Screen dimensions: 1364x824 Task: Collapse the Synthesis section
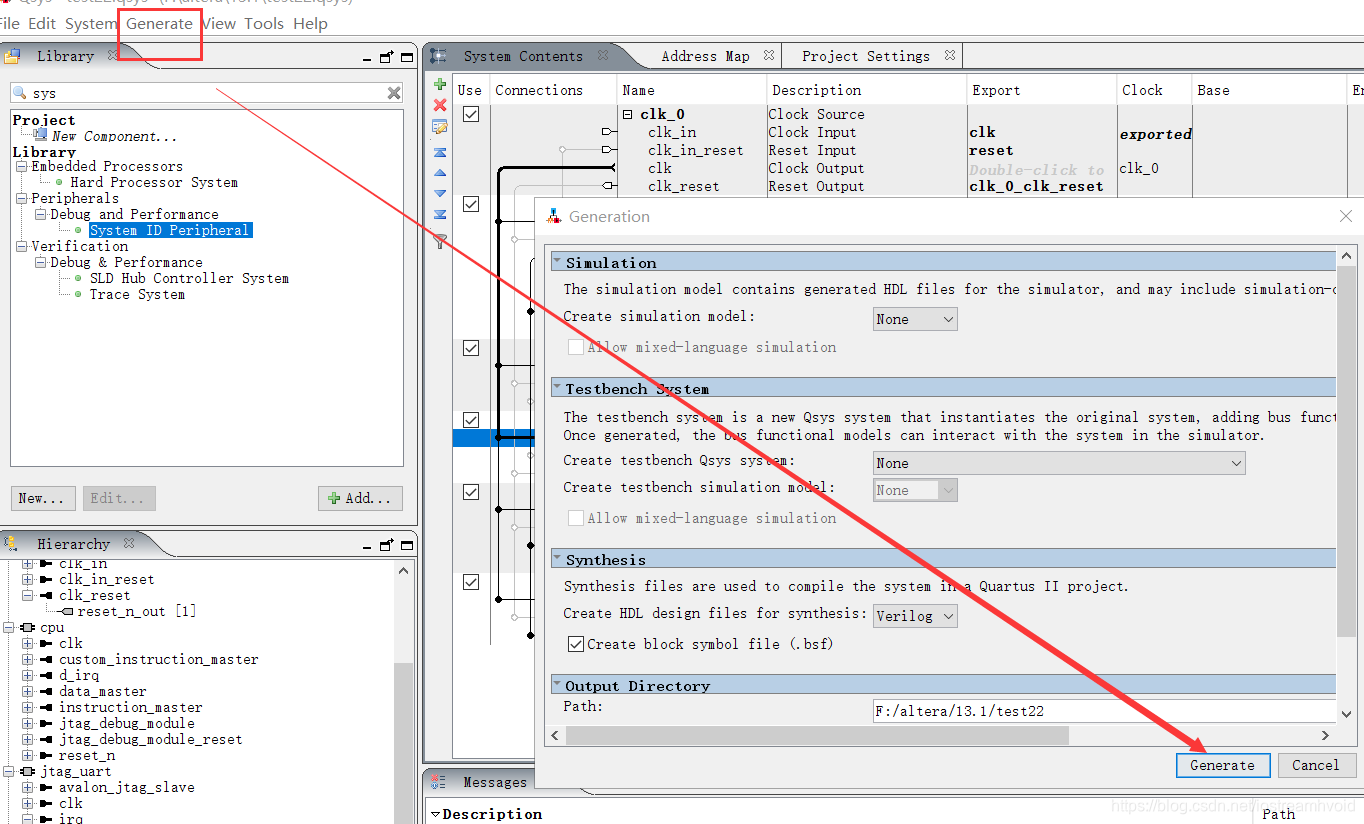558,560
